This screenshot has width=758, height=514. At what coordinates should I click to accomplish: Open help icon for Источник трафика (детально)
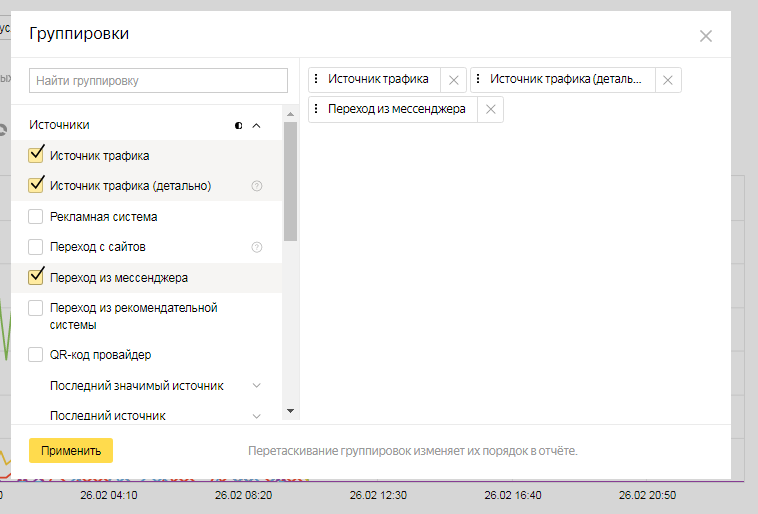coord(257,186)
